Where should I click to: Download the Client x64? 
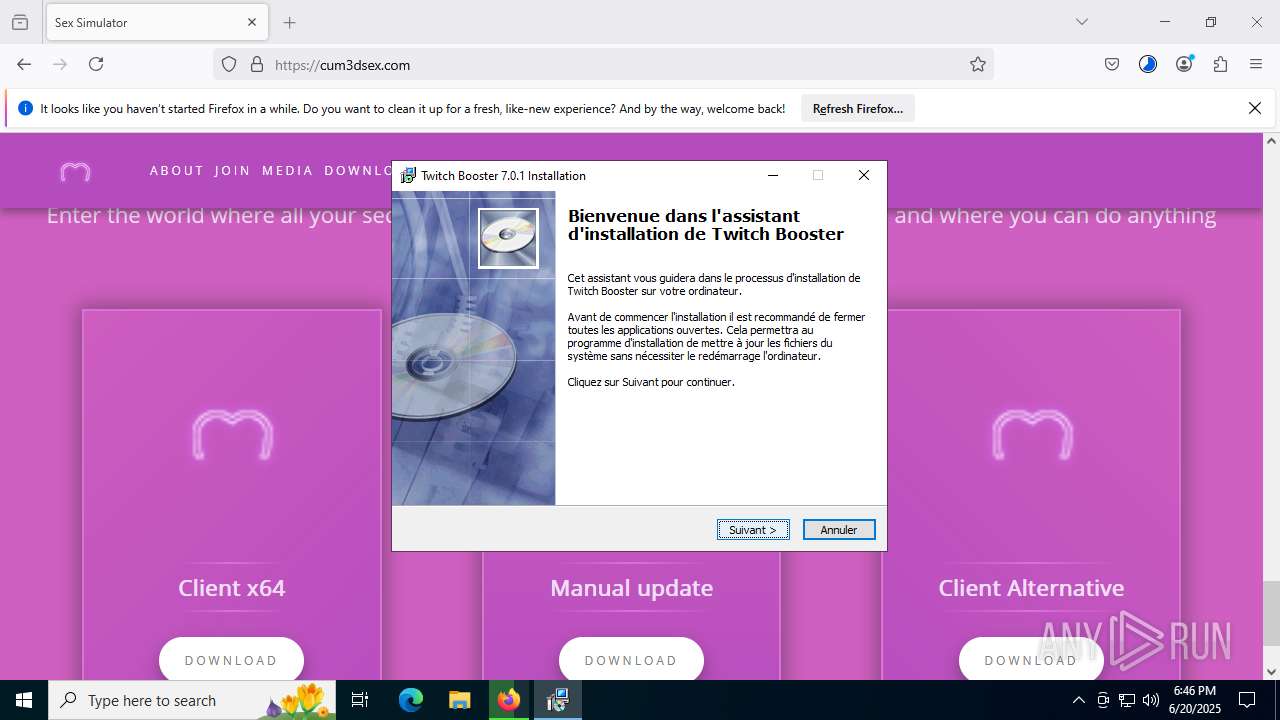231,660
